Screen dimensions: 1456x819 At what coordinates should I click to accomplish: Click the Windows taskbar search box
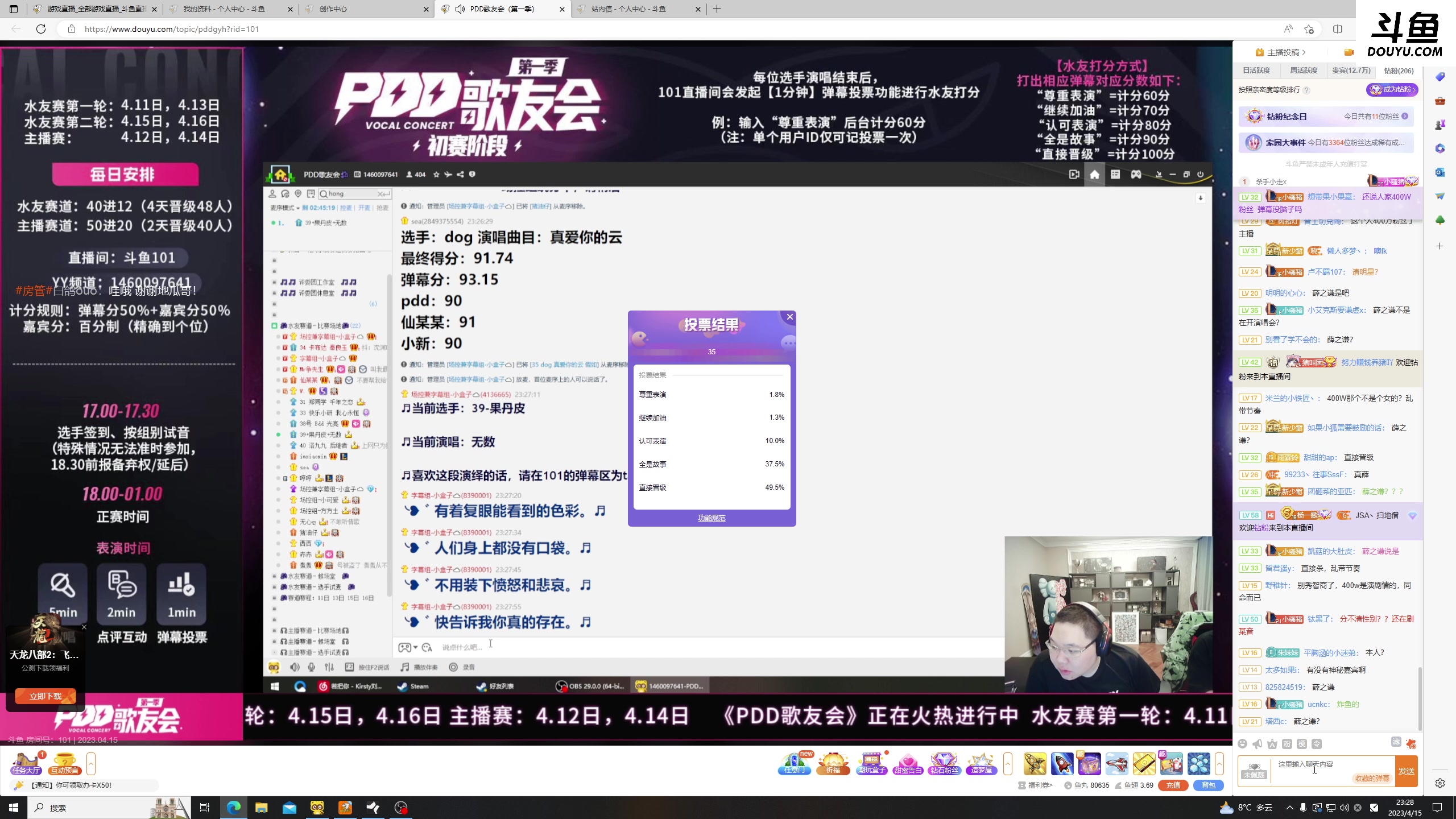[x=109, y=808]
